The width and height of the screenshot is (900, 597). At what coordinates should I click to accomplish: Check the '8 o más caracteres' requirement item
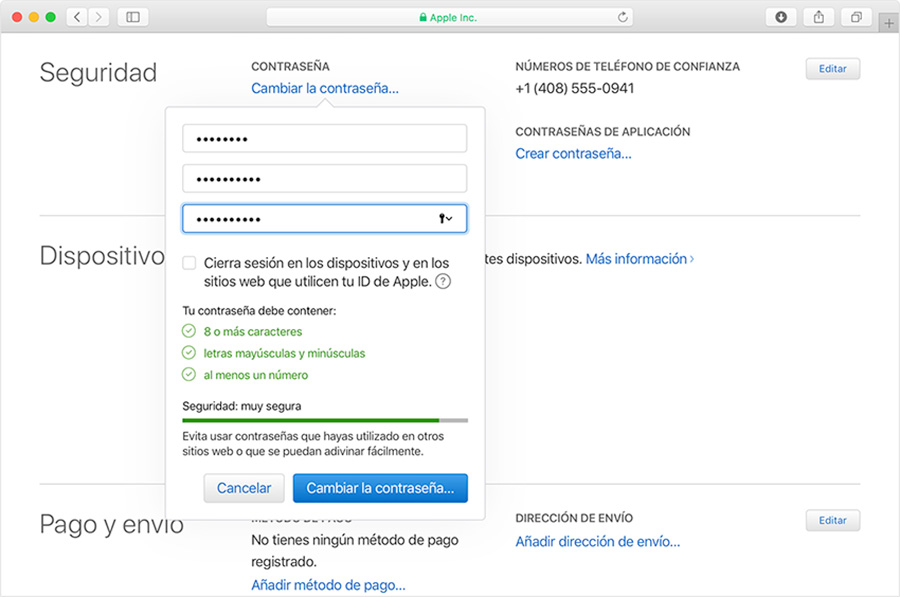click(190, 331)
